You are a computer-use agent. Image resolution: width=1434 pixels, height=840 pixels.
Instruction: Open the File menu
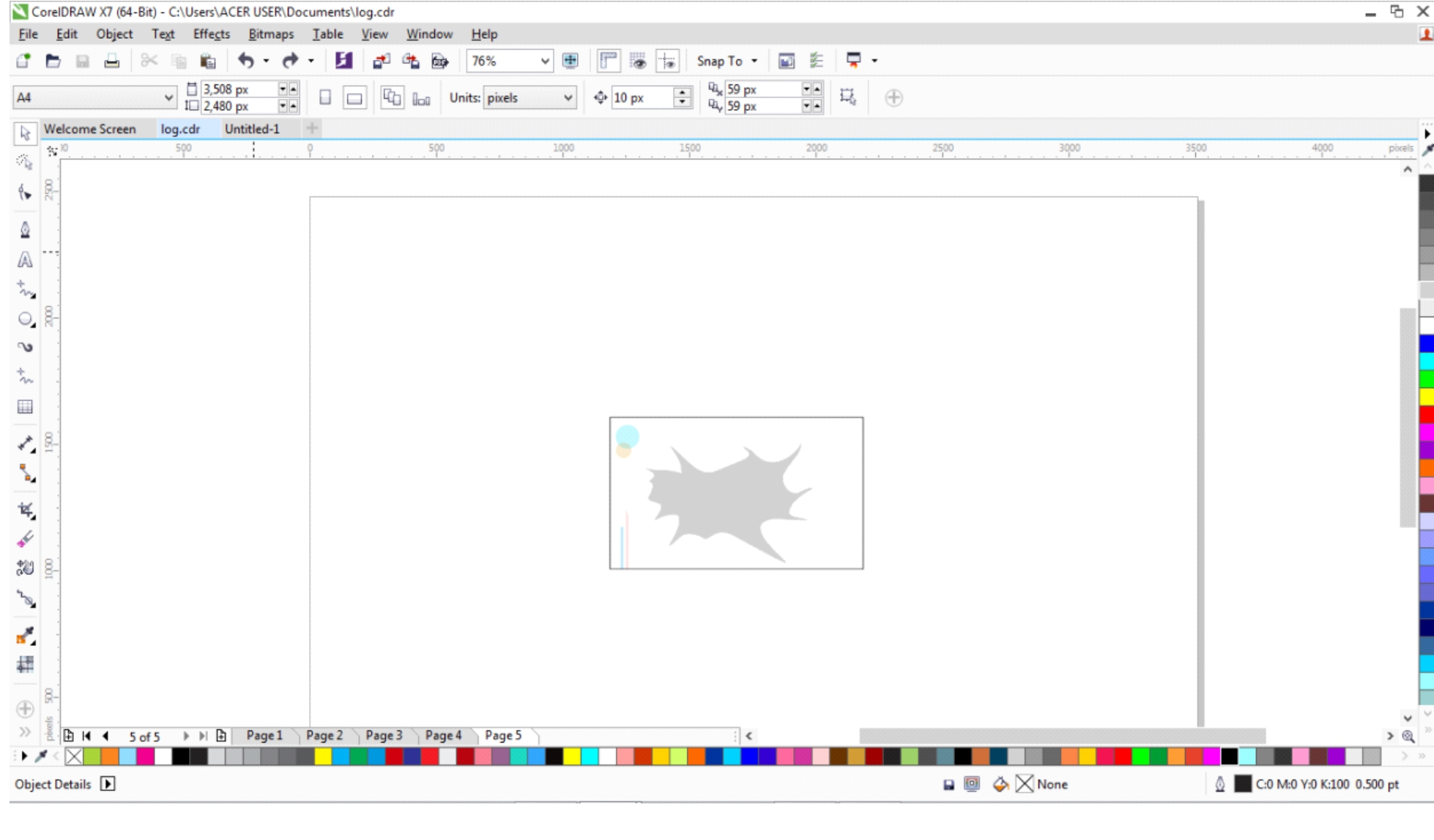(x=28, y=34)
